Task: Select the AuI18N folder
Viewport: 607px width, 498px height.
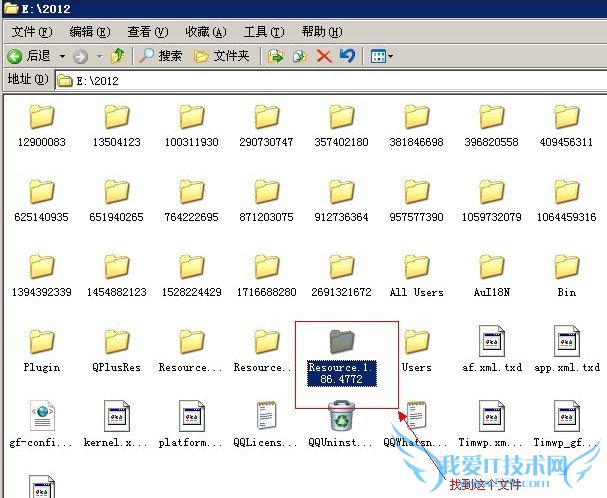Action: [x=492, y=276]
